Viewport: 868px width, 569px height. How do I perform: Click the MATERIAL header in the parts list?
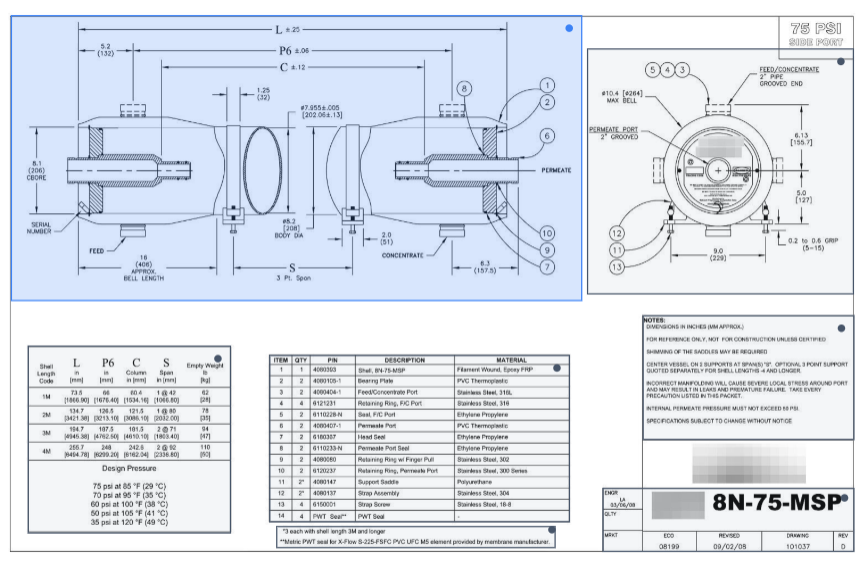(512, 360)
